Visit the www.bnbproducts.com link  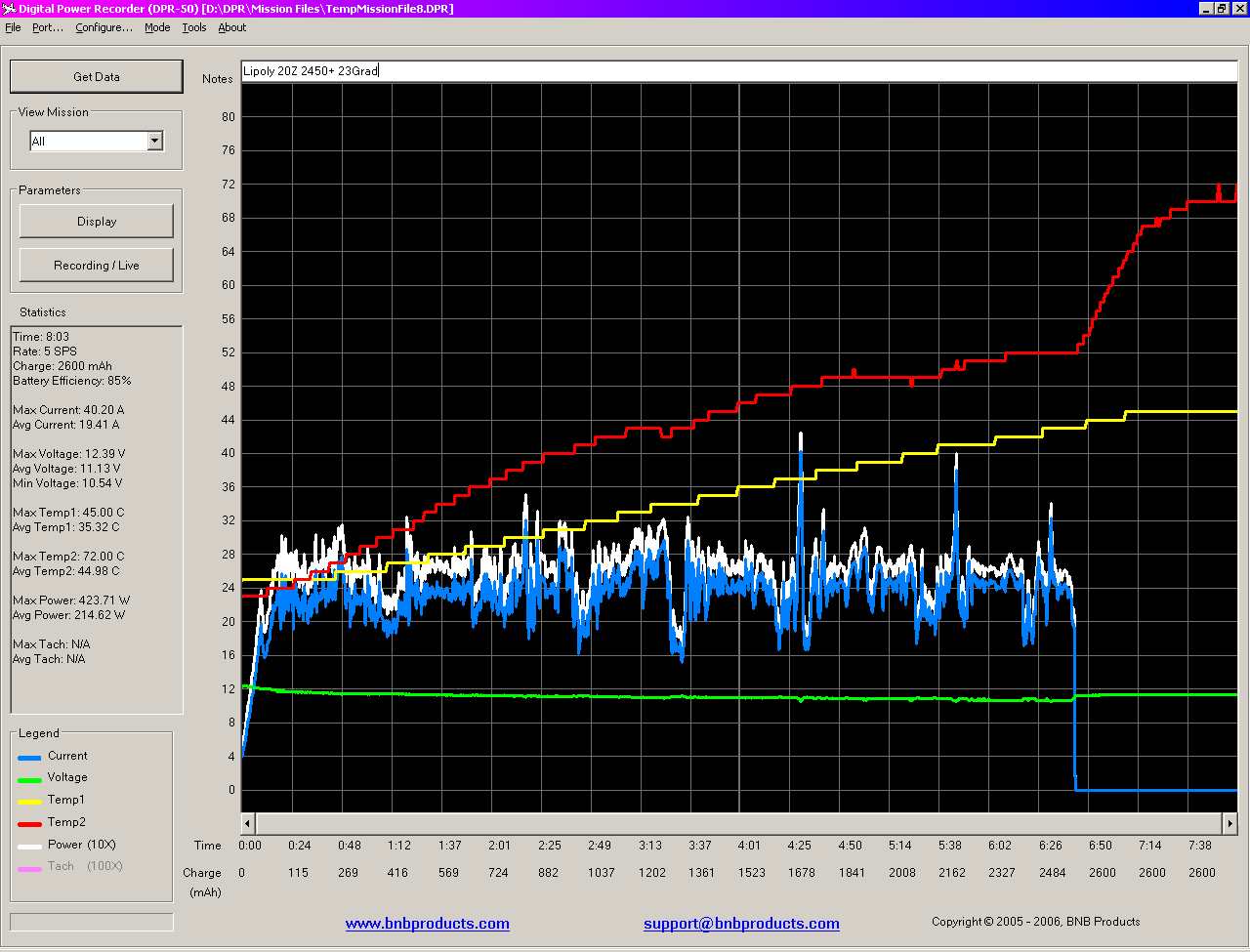pos(428,923)
